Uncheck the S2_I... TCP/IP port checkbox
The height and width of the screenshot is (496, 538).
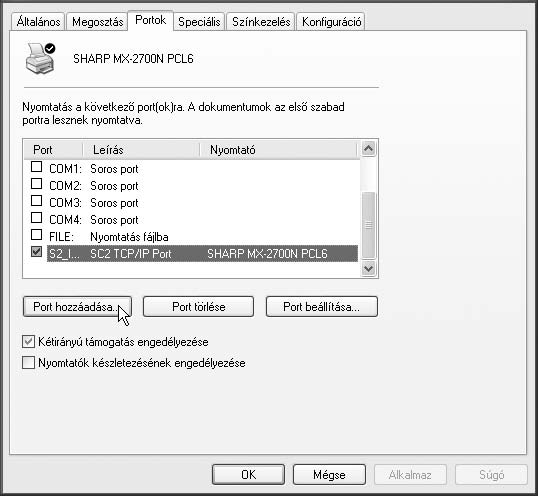coord(36,252)
